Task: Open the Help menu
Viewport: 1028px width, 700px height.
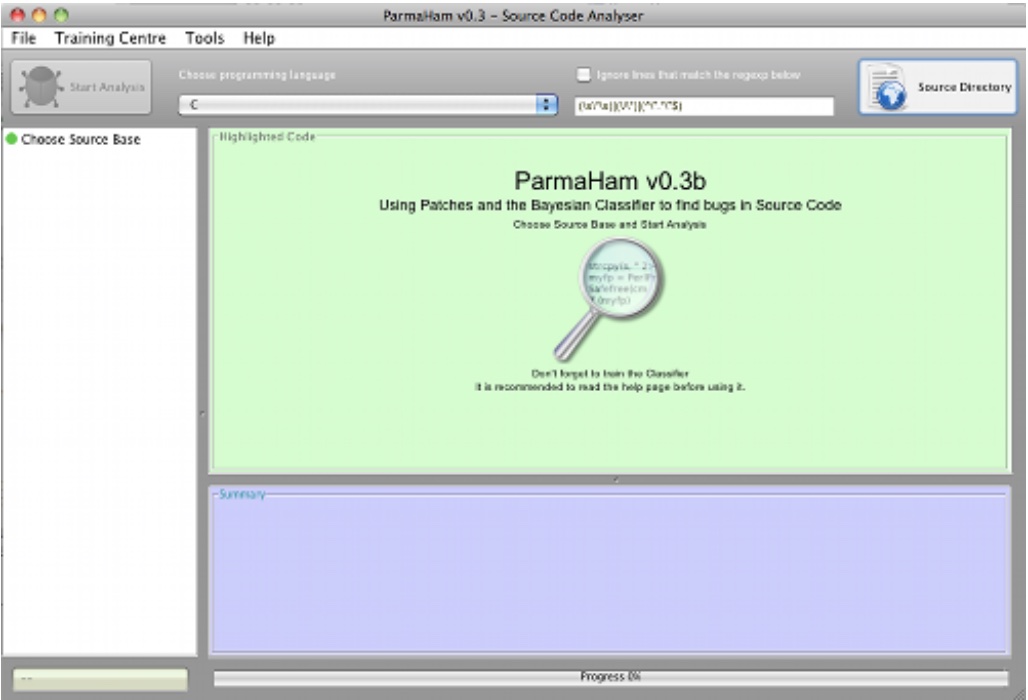Action: click(x=258, y=38)
